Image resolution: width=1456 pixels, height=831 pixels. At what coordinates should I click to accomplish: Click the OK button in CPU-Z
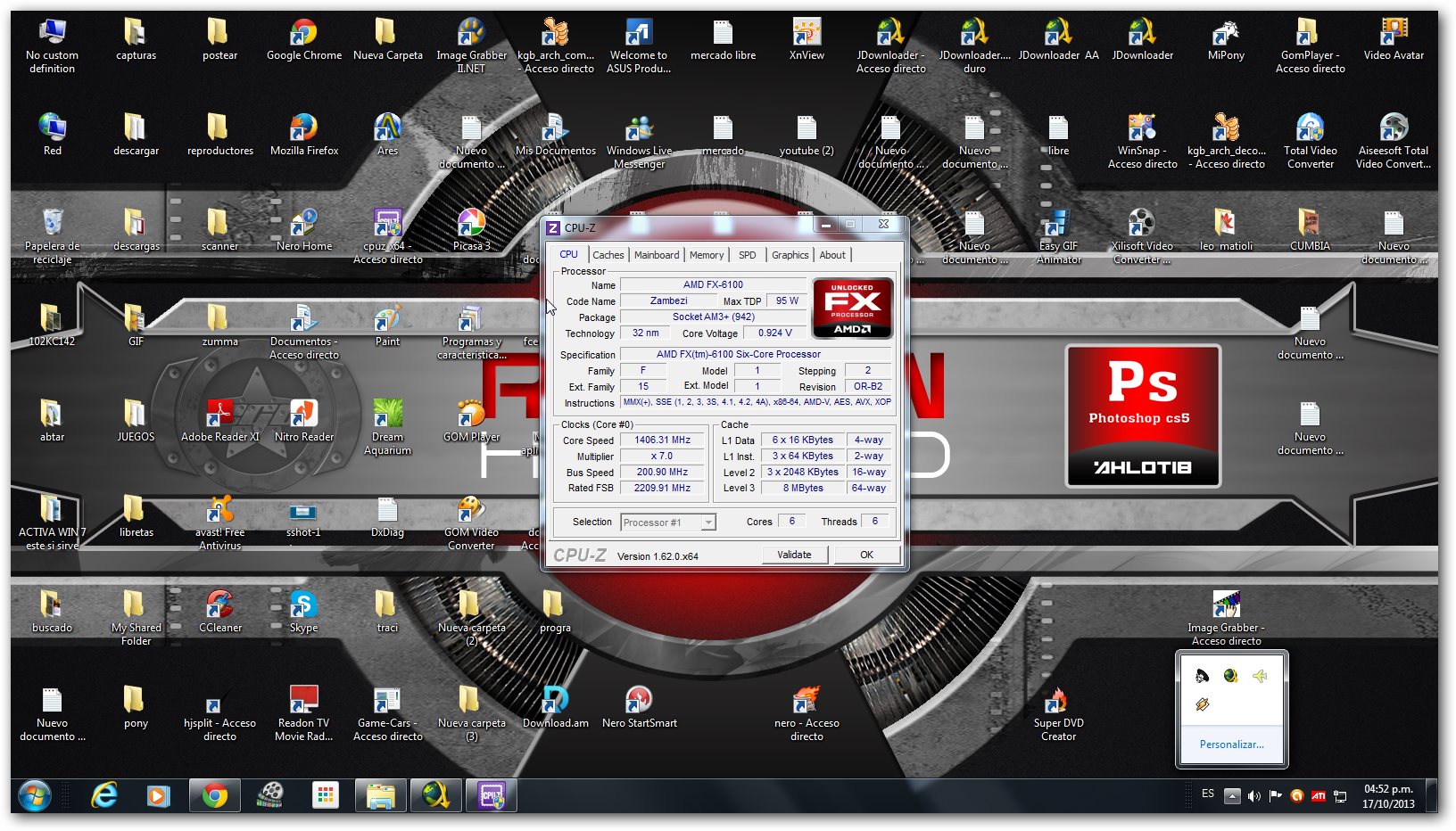pyautogui.click(x=866, y=555)
